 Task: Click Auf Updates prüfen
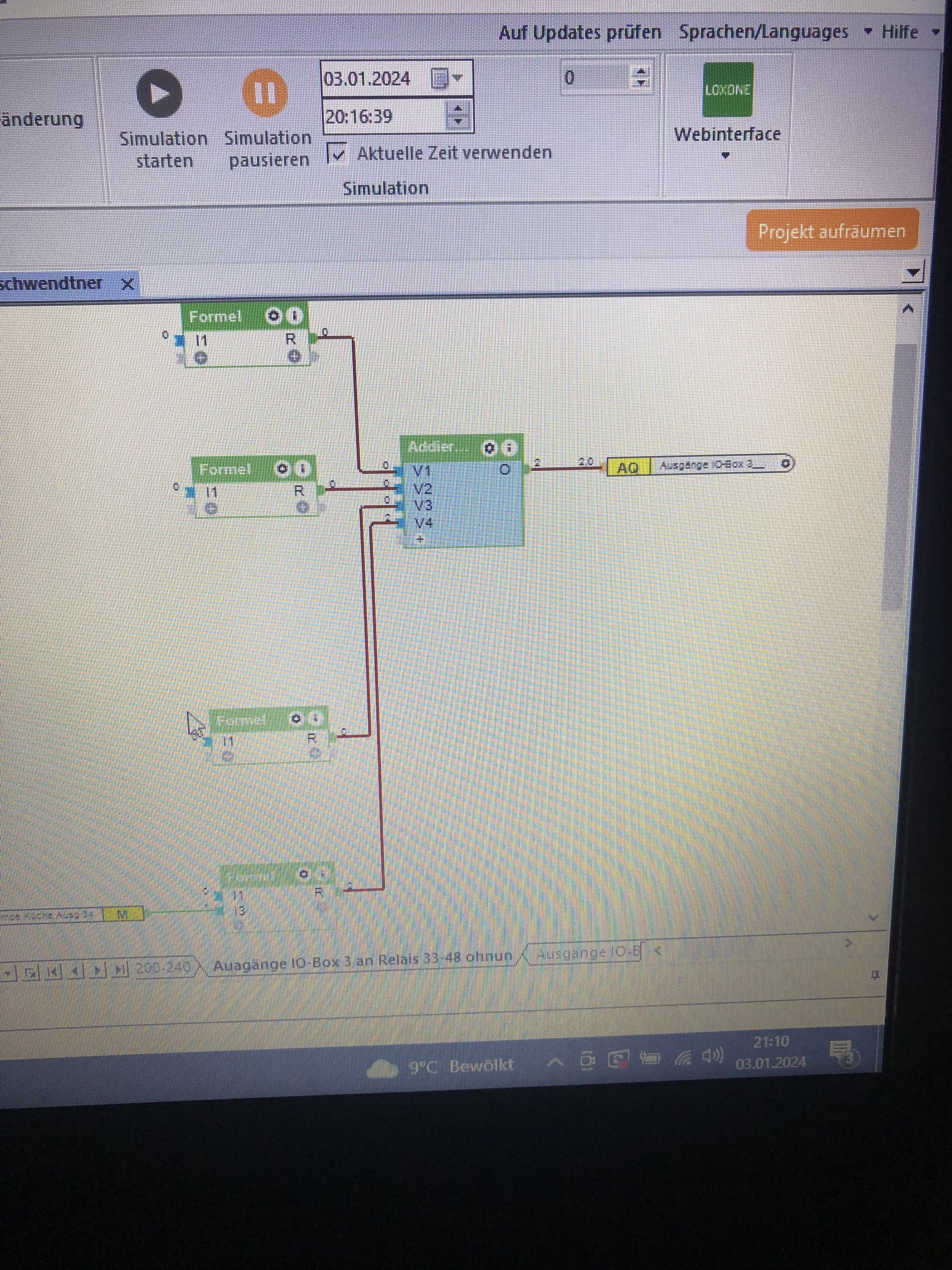(x=580, y=33)
